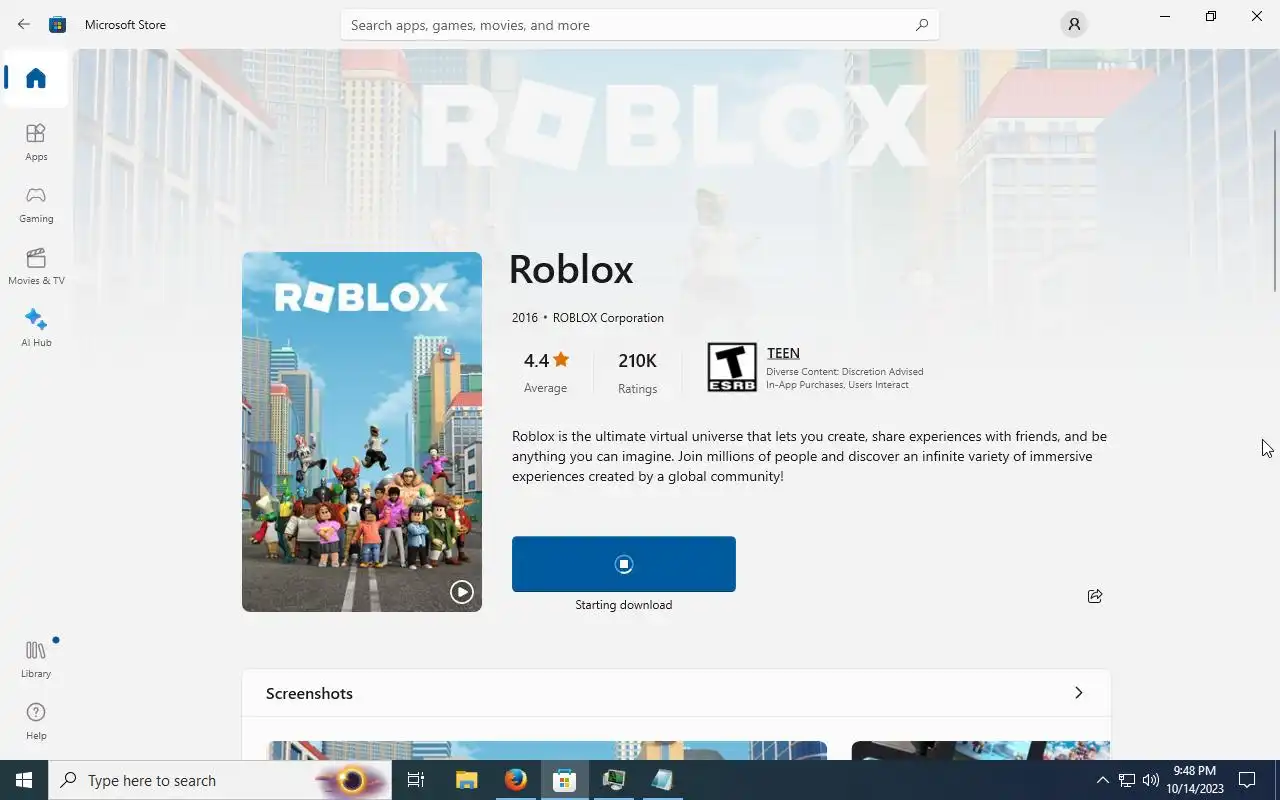The image size is (1280, 800).
Task: Open the AI Hub section
Action: (x=36, y=328)
